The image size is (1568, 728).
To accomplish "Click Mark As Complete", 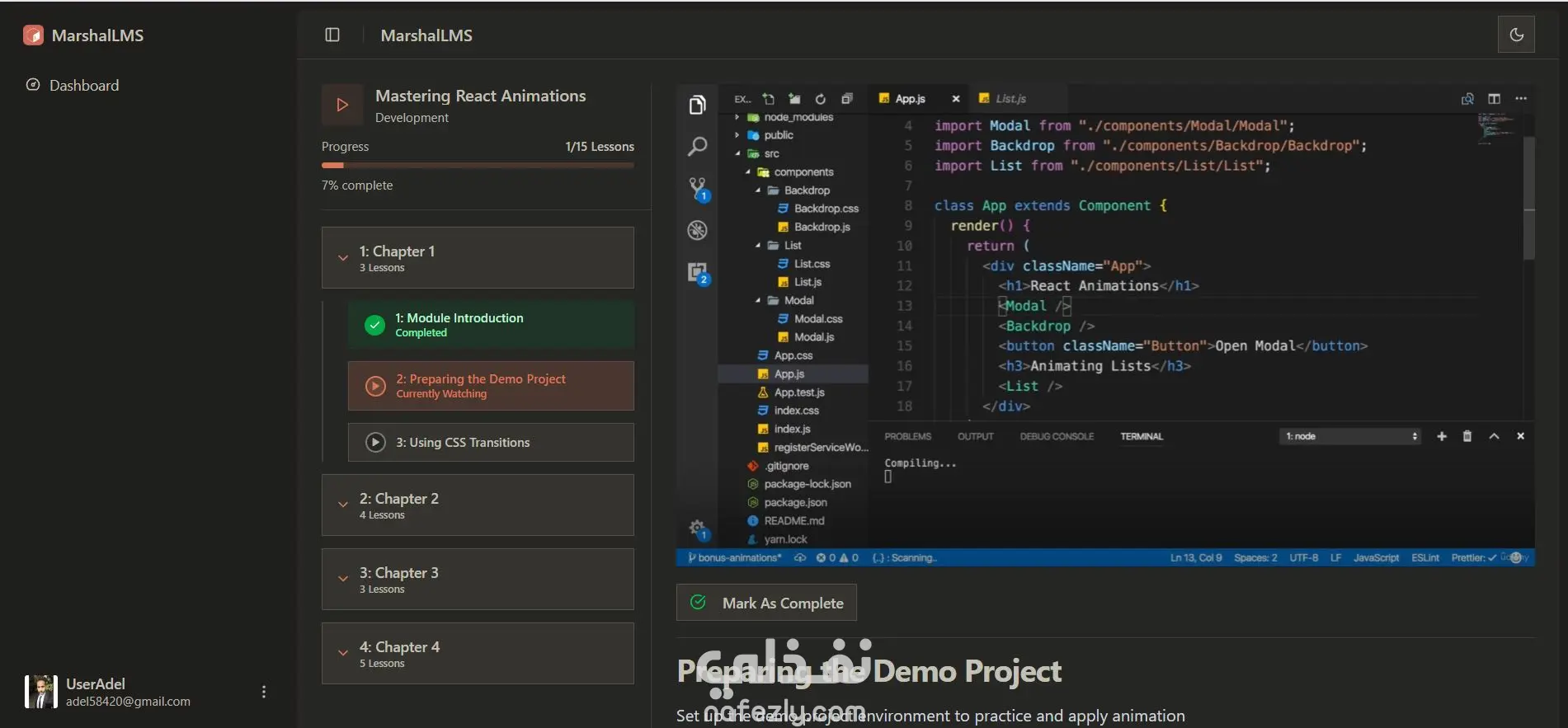I will point(766,603).
